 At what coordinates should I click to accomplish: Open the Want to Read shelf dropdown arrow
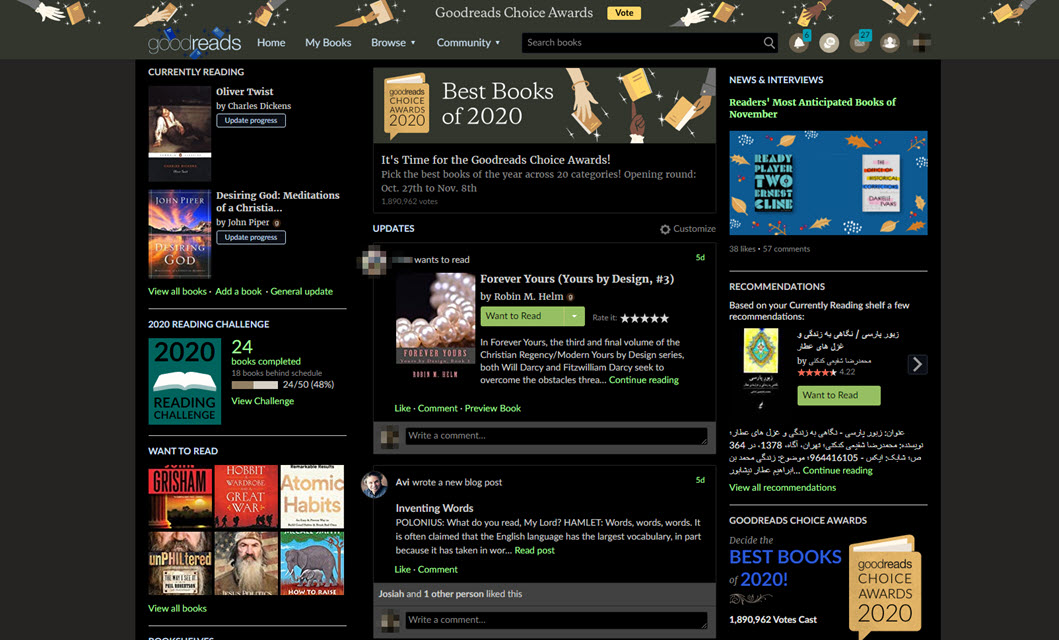click(574, 316)
